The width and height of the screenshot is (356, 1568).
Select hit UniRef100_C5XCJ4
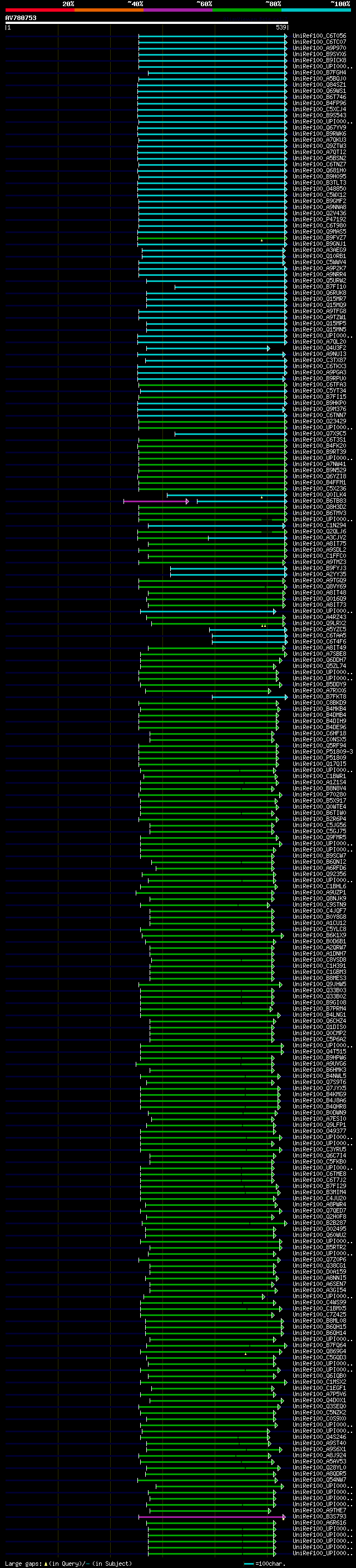319,109
